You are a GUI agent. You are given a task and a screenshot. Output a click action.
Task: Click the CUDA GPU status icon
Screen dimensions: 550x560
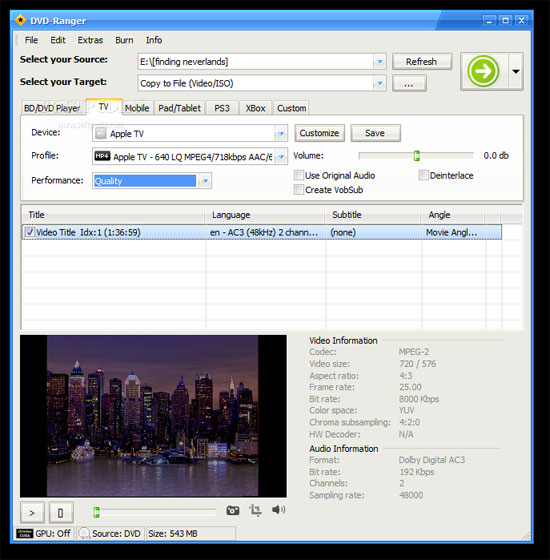click(x=24, y=534)
